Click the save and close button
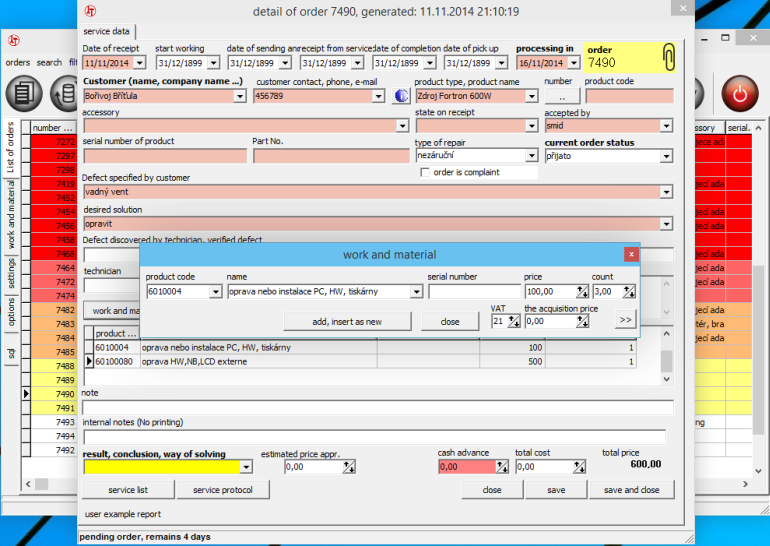This screenshot has height=546, width=770. pyautogui.click(x=632, y=490)
